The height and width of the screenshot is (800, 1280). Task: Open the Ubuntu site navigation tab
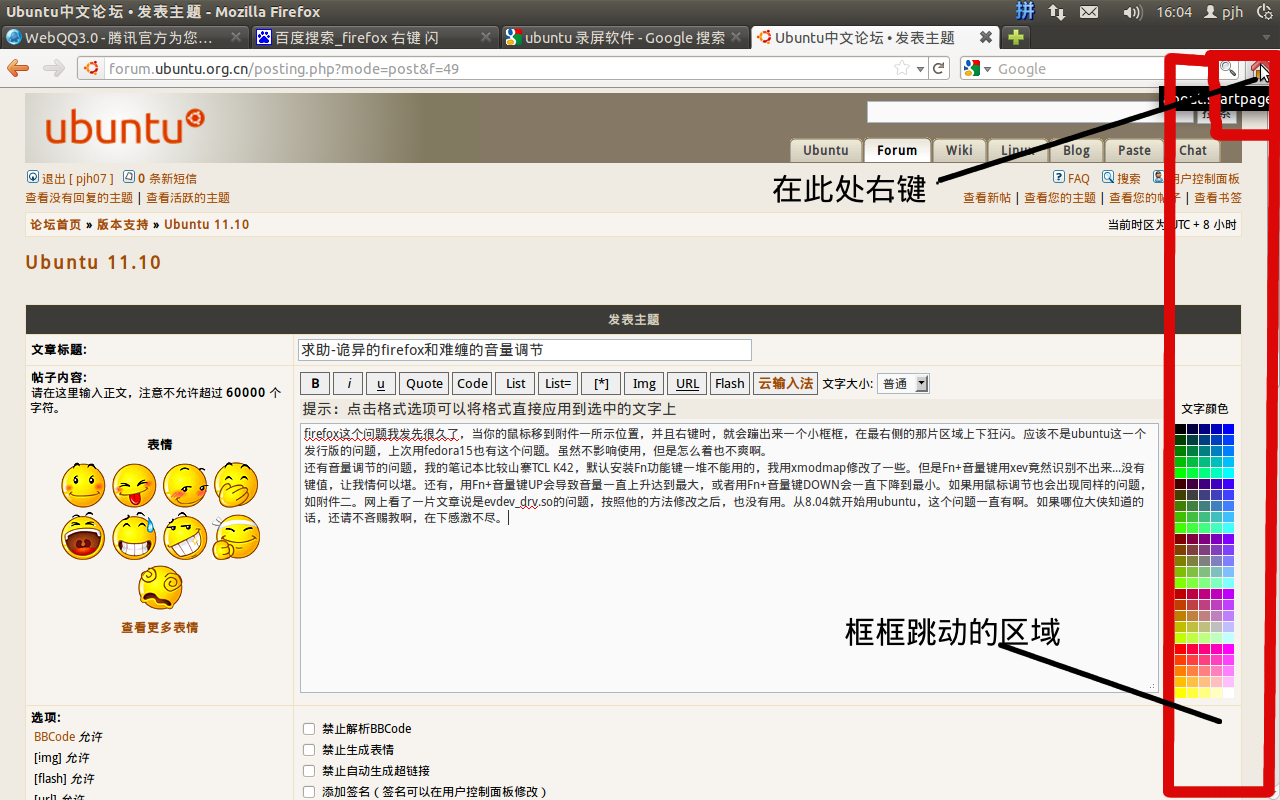pos(826,150)
